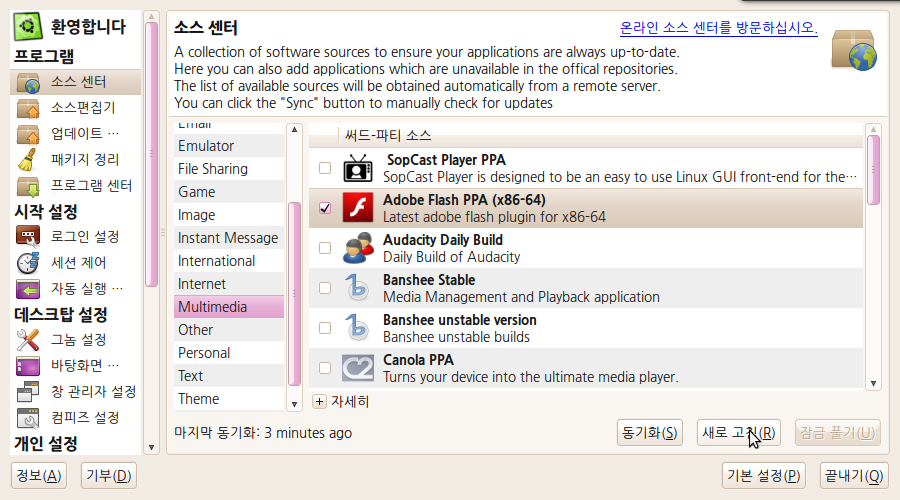This screenshot has height=500, width=900.
Task: Click source list scroll down arrow
Action: [873, 383]
